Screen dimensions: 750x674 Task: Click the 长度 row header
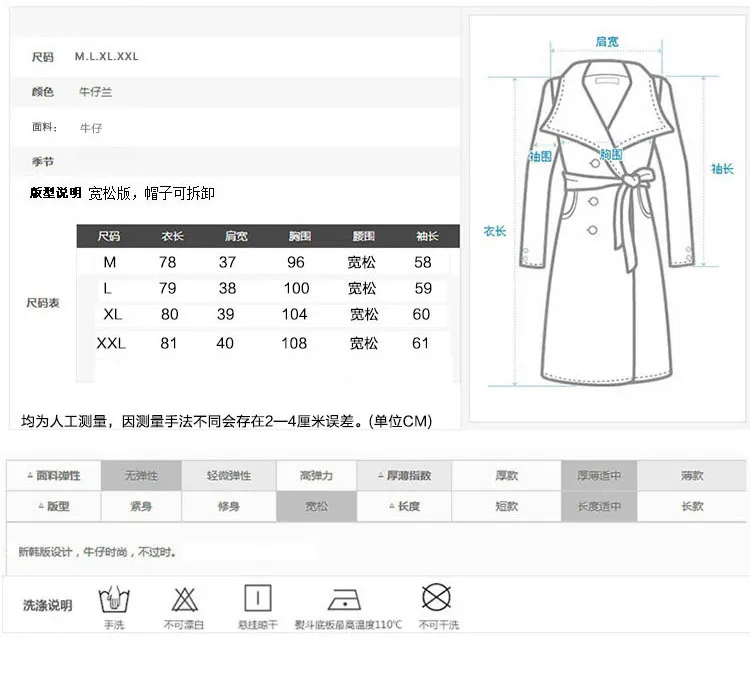click(x=404, y=506)
